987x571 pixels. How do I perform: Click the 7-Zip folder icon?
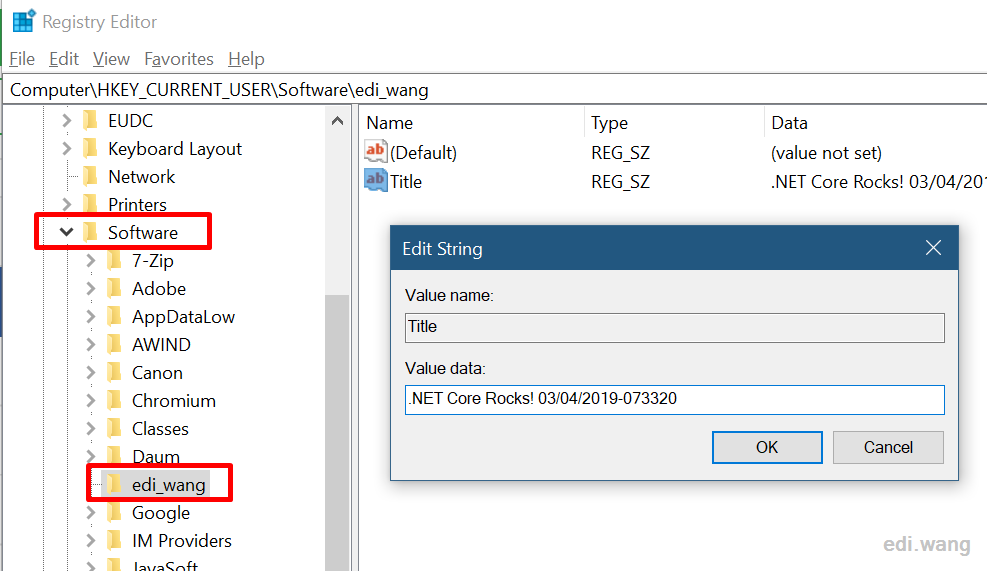[115, 260]
